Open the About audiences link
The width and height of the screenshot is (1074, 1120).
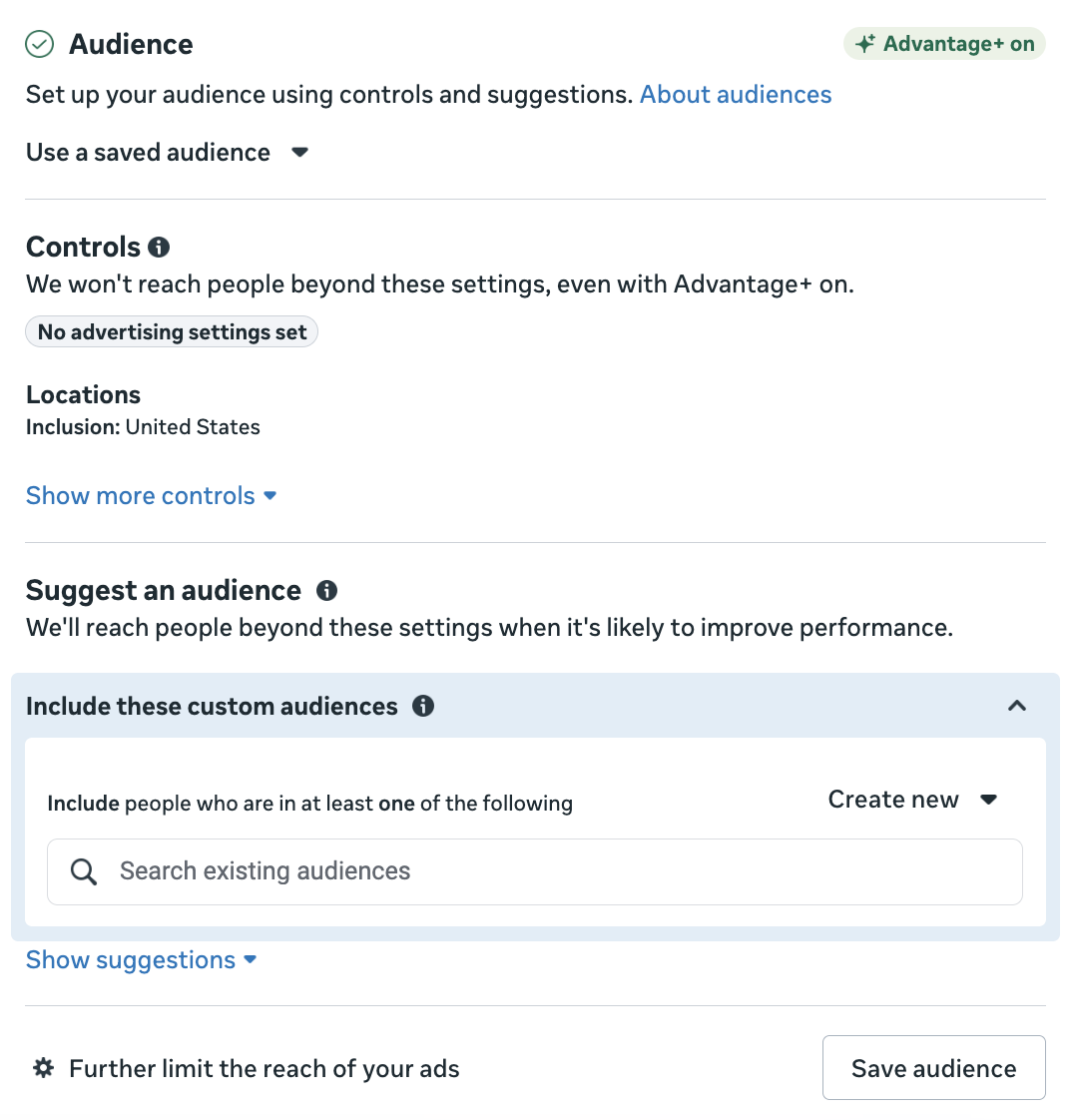click(x=736, y=95)
